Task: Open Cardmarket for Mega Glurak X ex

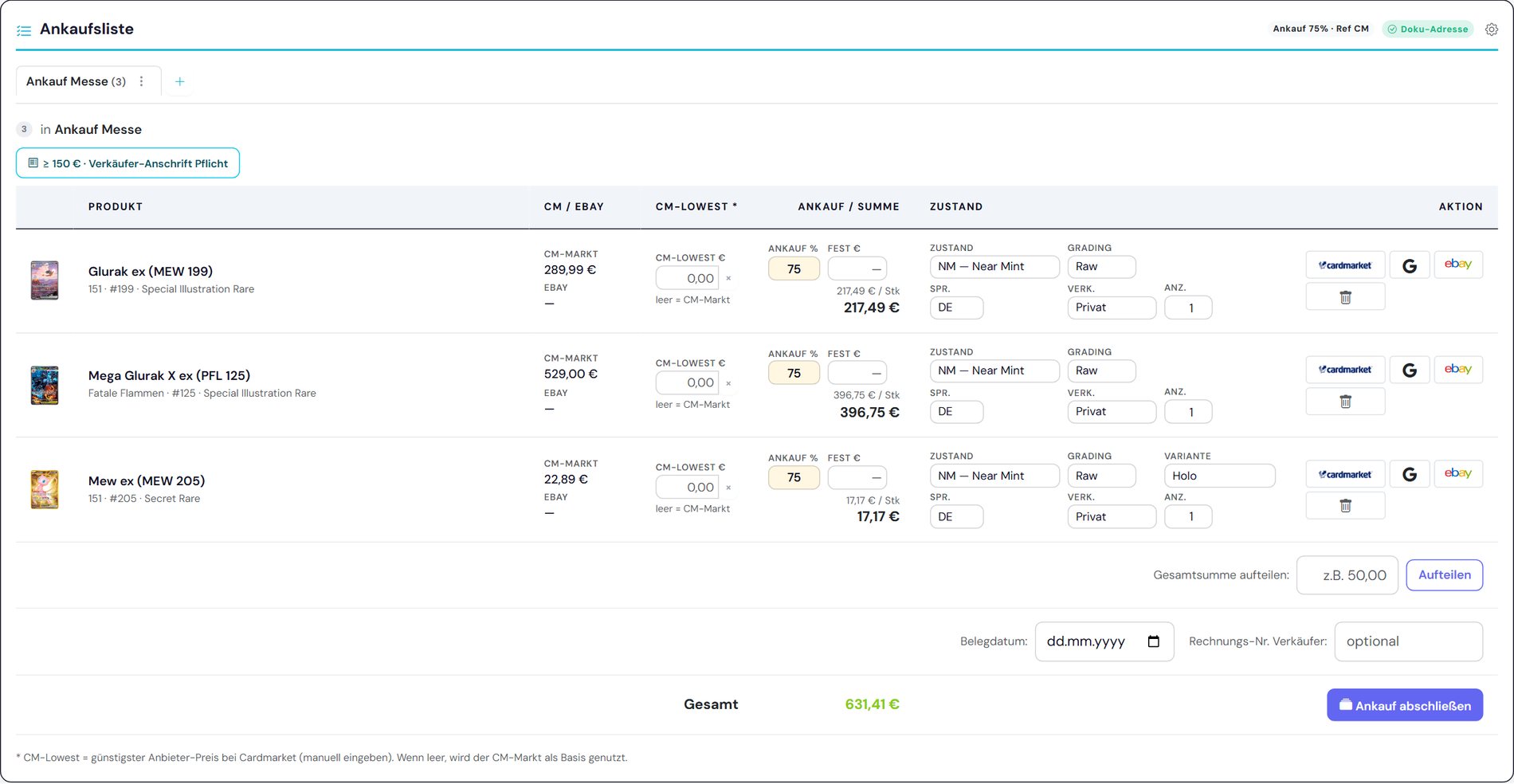Action: [x=1345, y=370]
